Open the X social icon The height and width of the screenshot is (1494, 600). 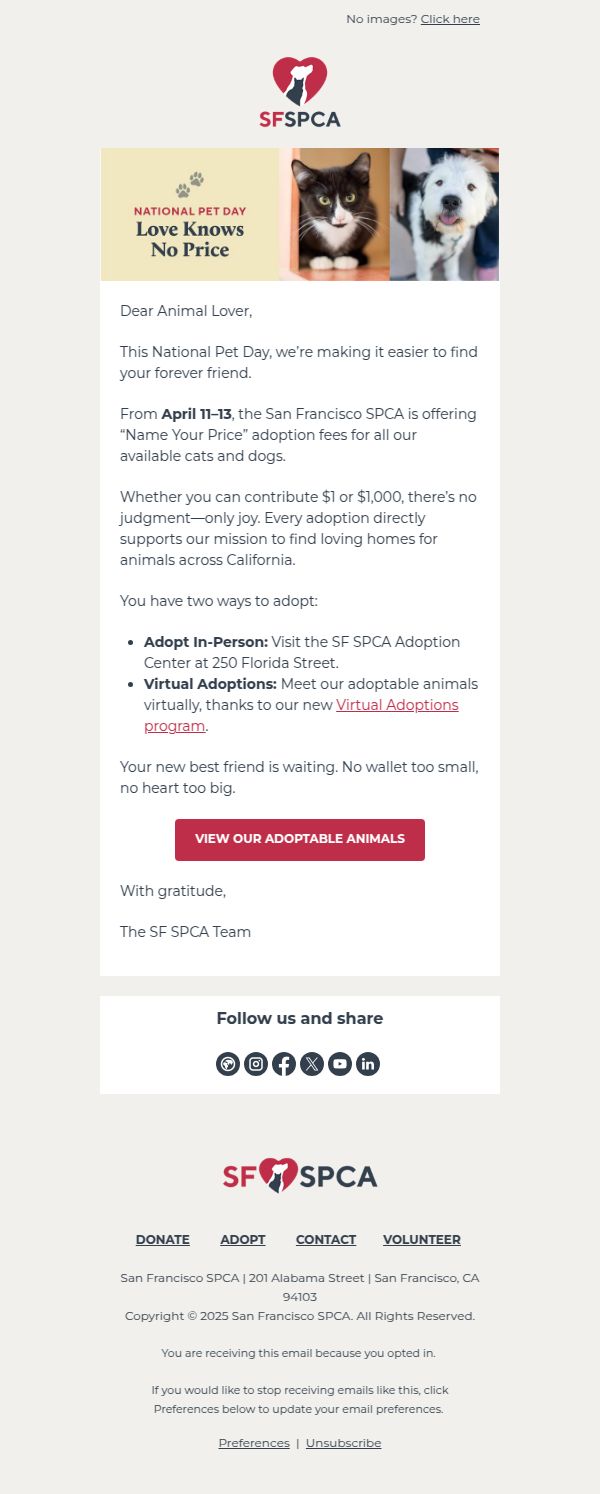(312, 1064)
